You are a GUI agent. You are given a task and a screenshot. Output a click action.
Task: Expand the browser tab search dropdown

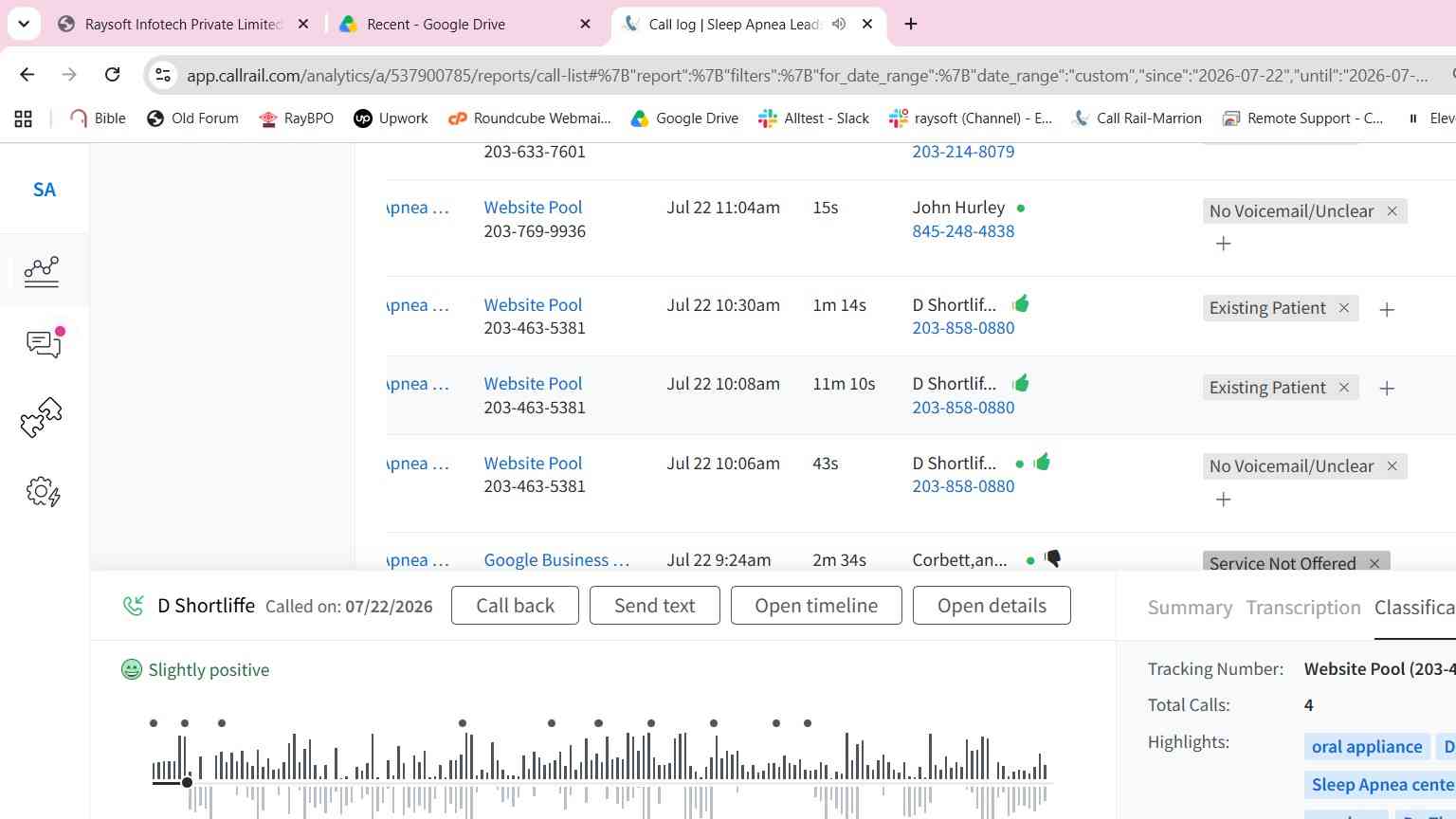point(24,24)
